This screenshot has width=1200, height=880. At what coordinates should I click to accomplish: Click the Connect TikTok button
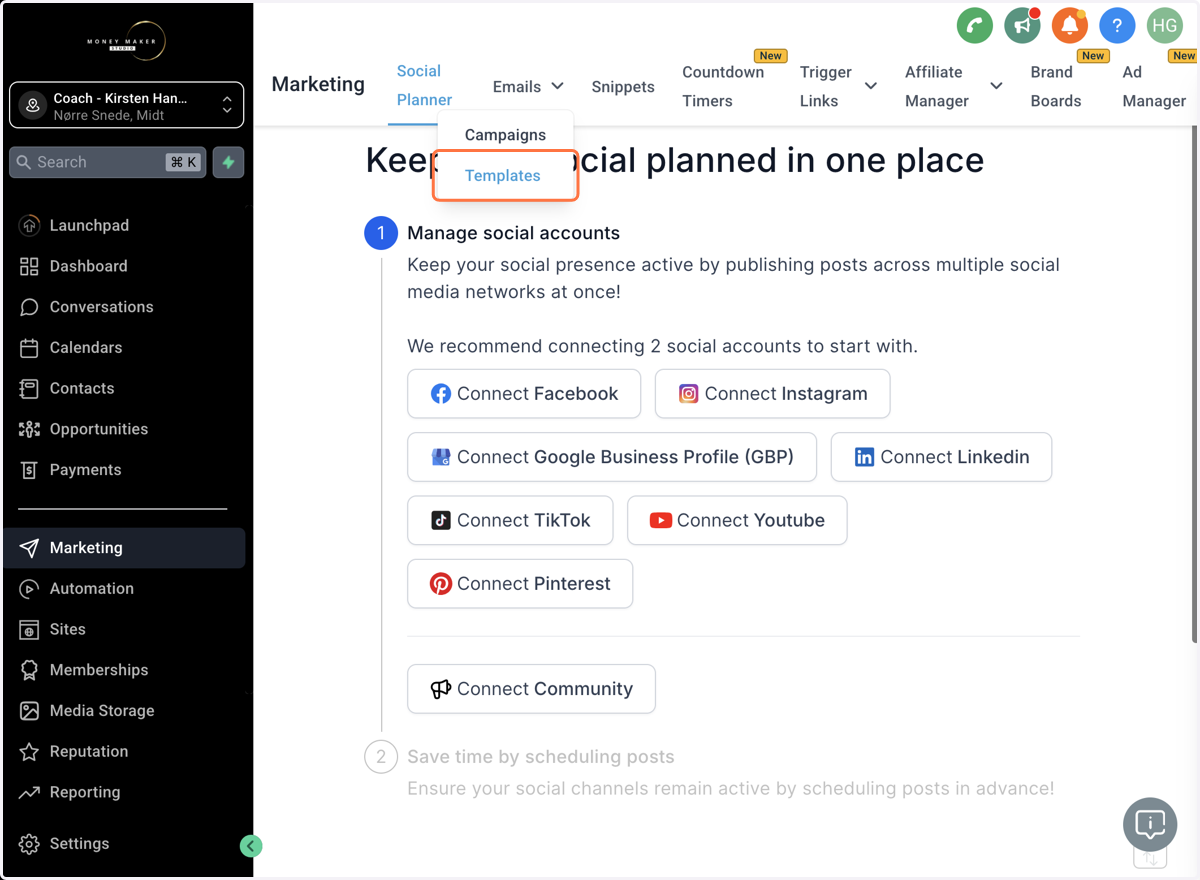click(510, 521)
